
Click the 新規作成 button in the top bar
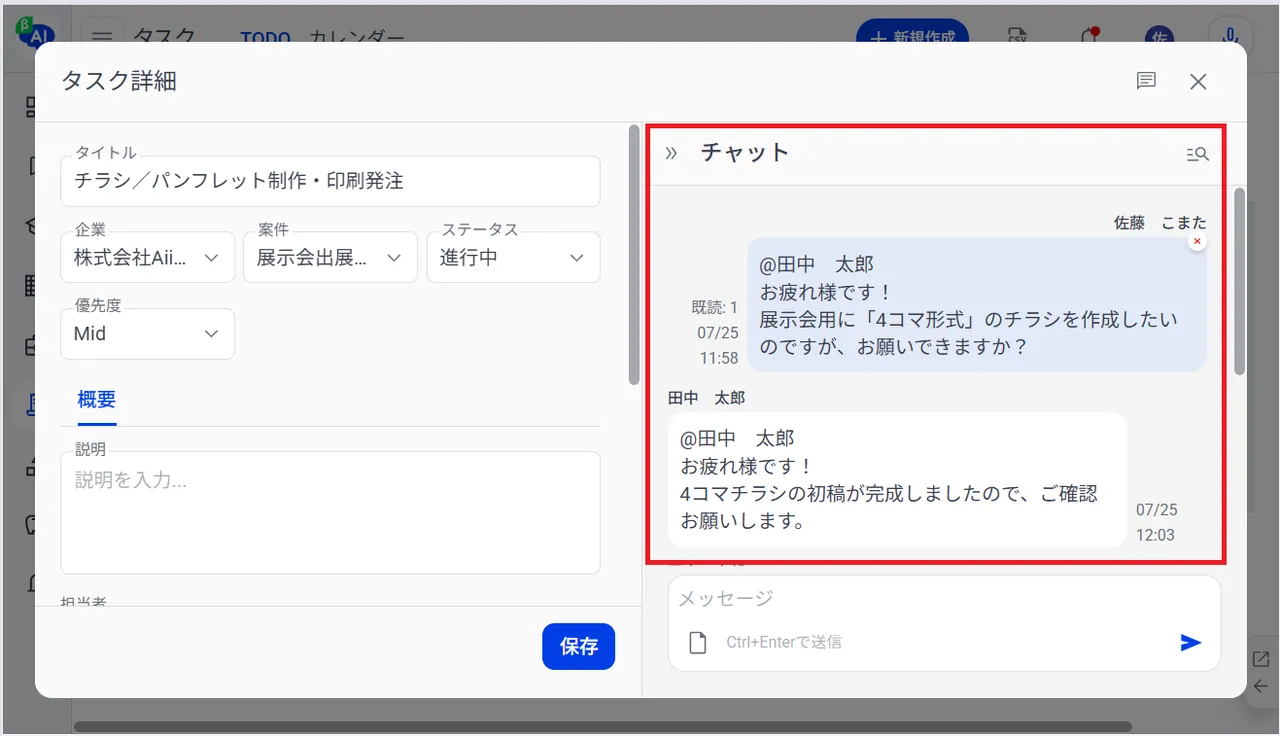click(x=912, y=32)
